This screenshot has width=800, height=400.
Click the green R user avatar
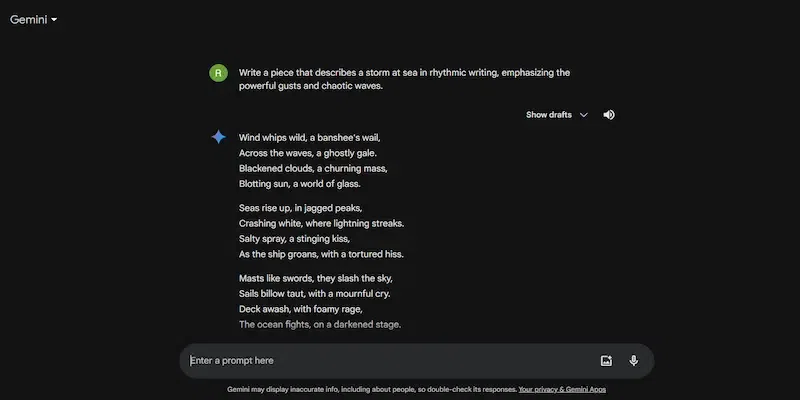(x=218, y=72)
